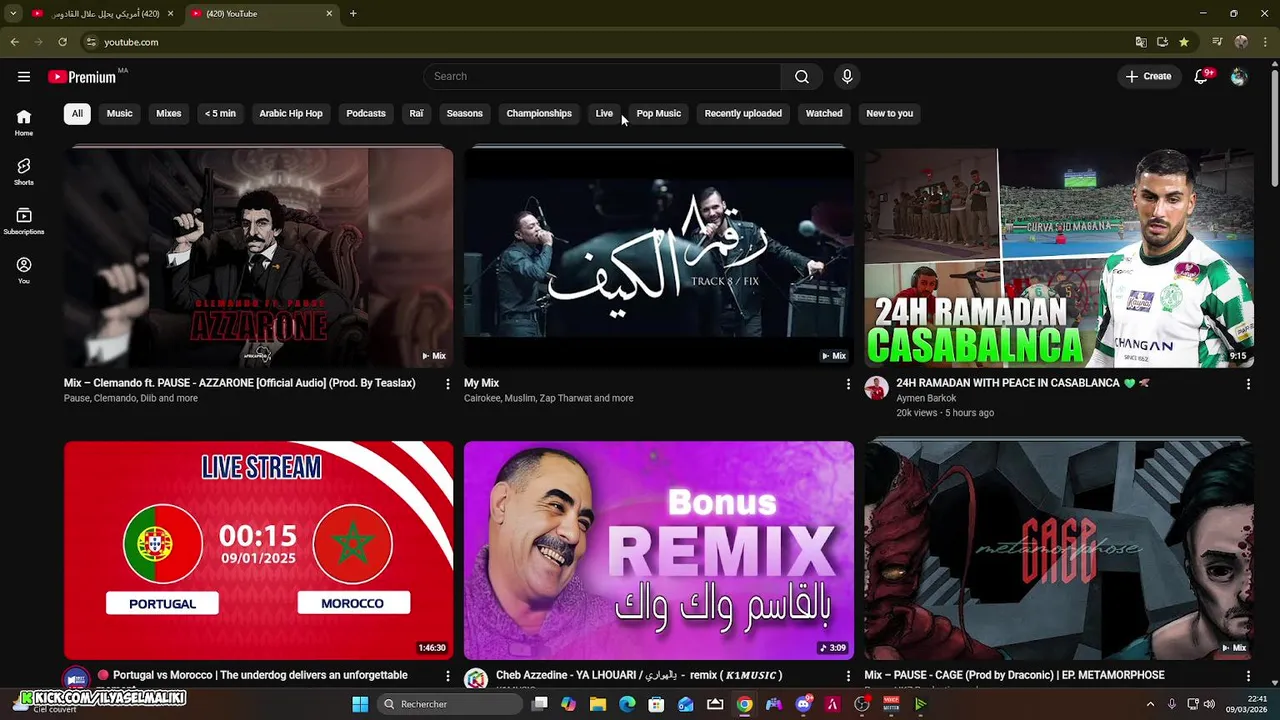The height and width of the screenshot is (720, 1280).
Task: Click the YouTube Premium logo
Action: pyautogui.click(x=82, y=77)
